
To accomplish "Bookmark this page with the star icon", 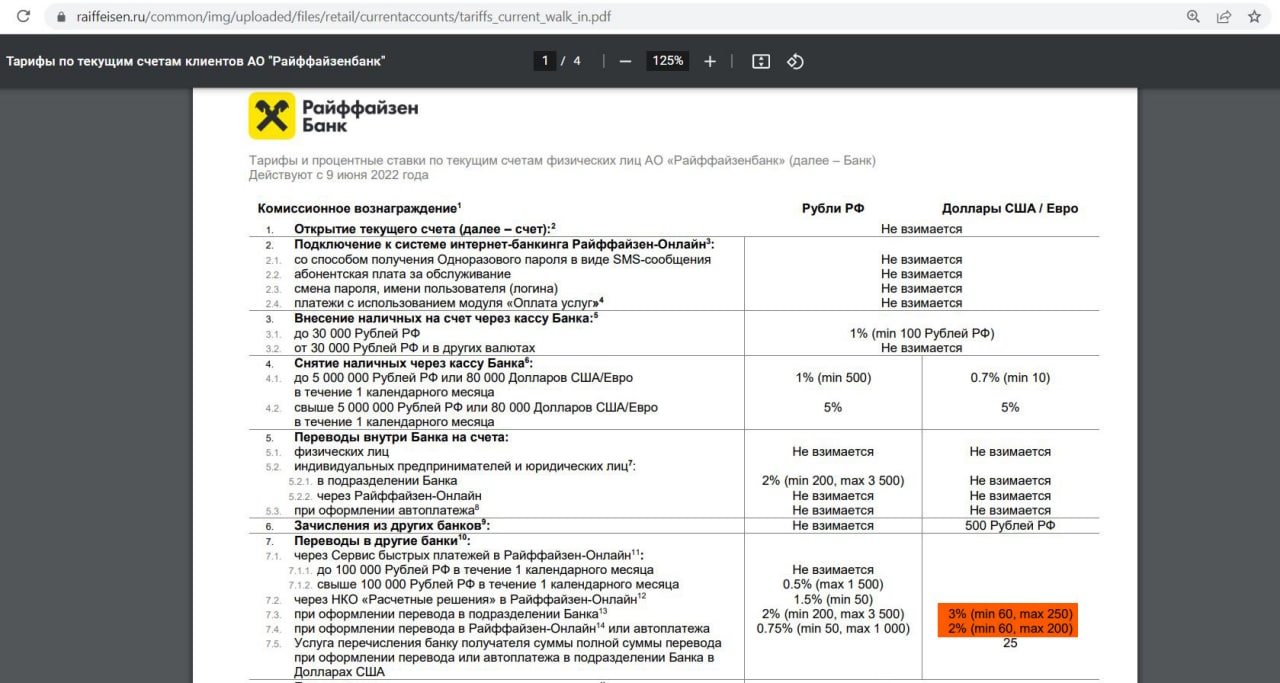I will pyautogui.click(x=1254, y=17).
